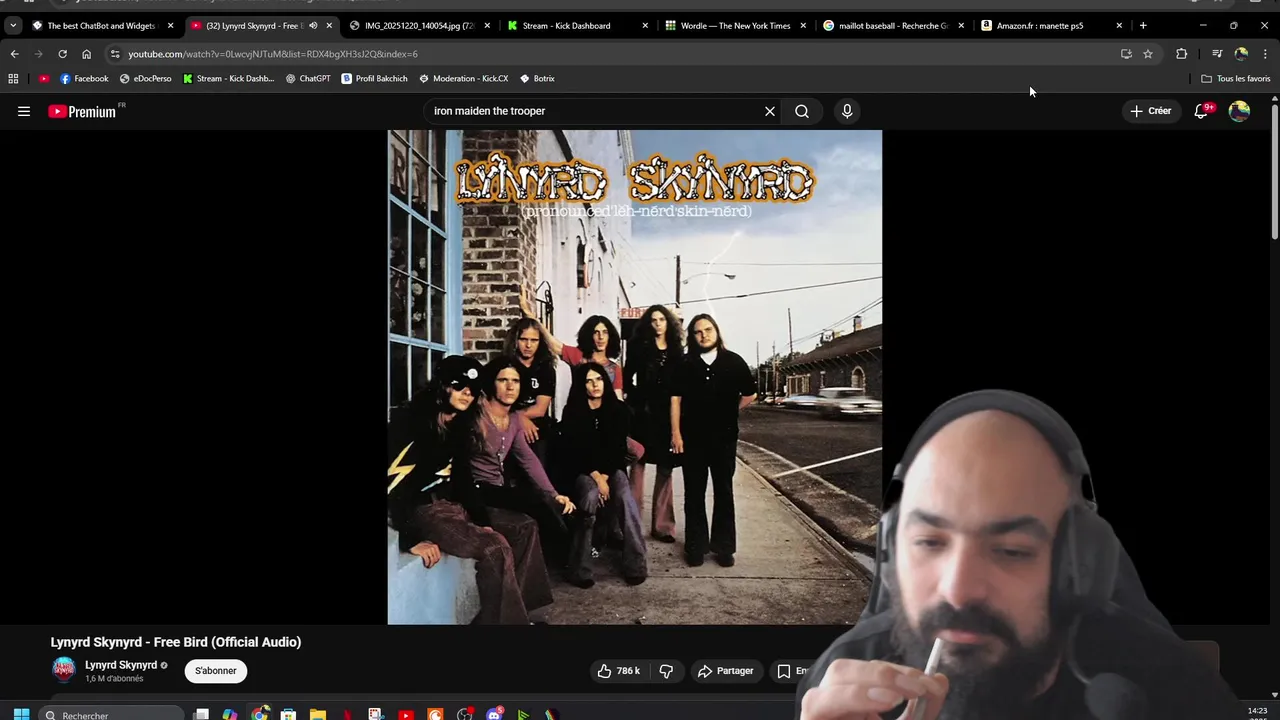Open Chrome's three-dot menu
This screenshot has width=1280, height=720.
coord(1265,54)
